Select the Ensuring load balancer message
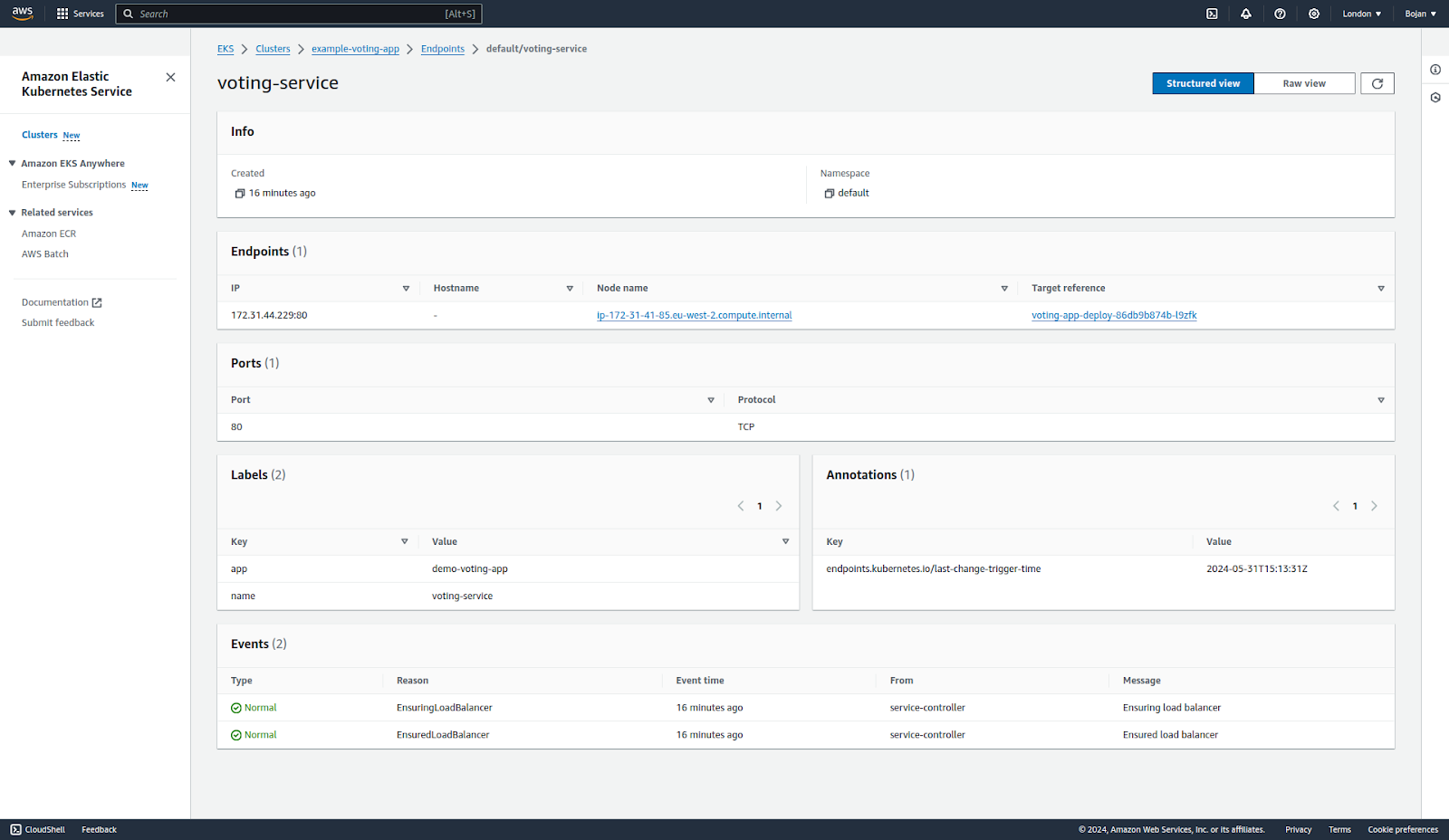 (x=1172, y=708)
